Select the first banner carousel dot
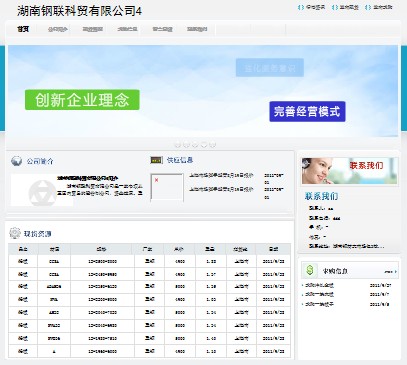This screenshot has height=365, width=407. 178,145
